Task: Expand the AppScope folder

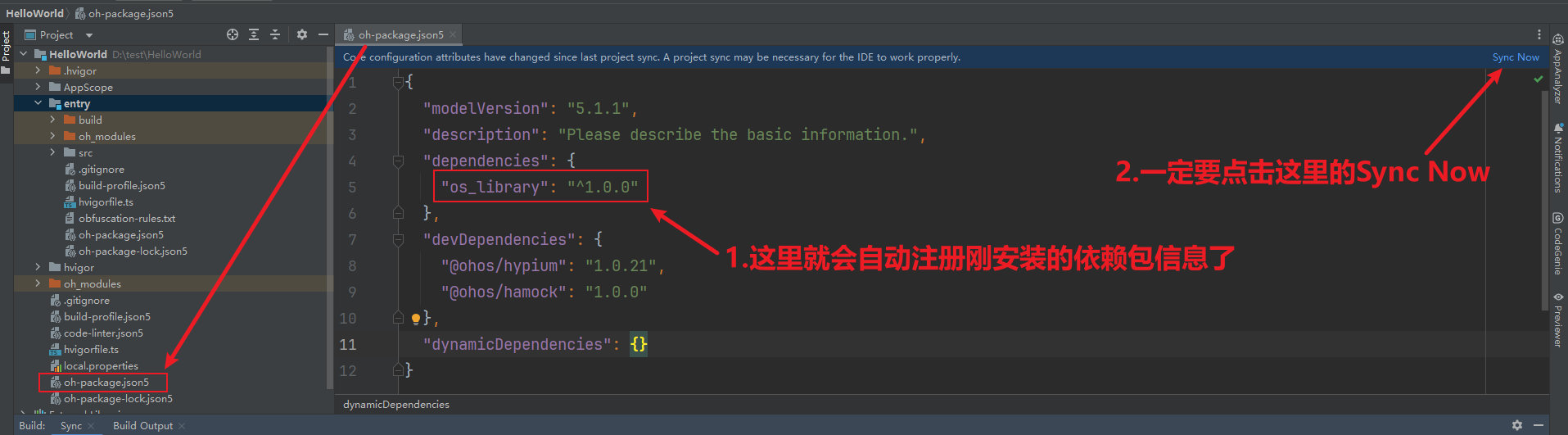Action: tap(38, 87)
